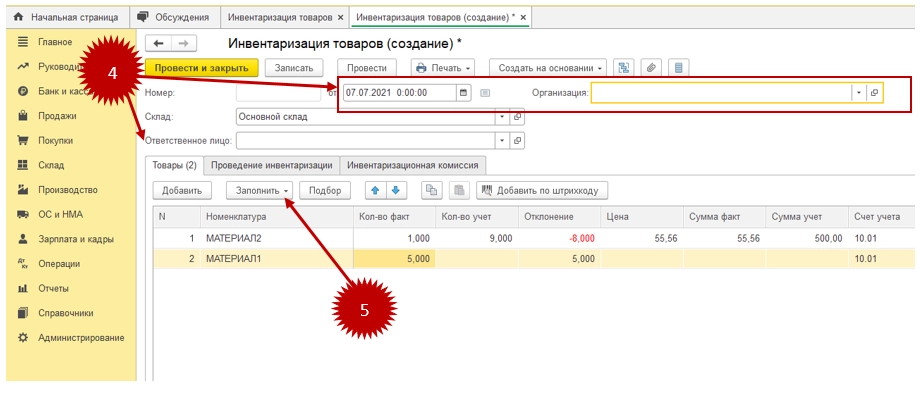Click the Счет учета column header
Image resolution: width=920 pixels, height=393 pixels.
[x=882, y=216]
